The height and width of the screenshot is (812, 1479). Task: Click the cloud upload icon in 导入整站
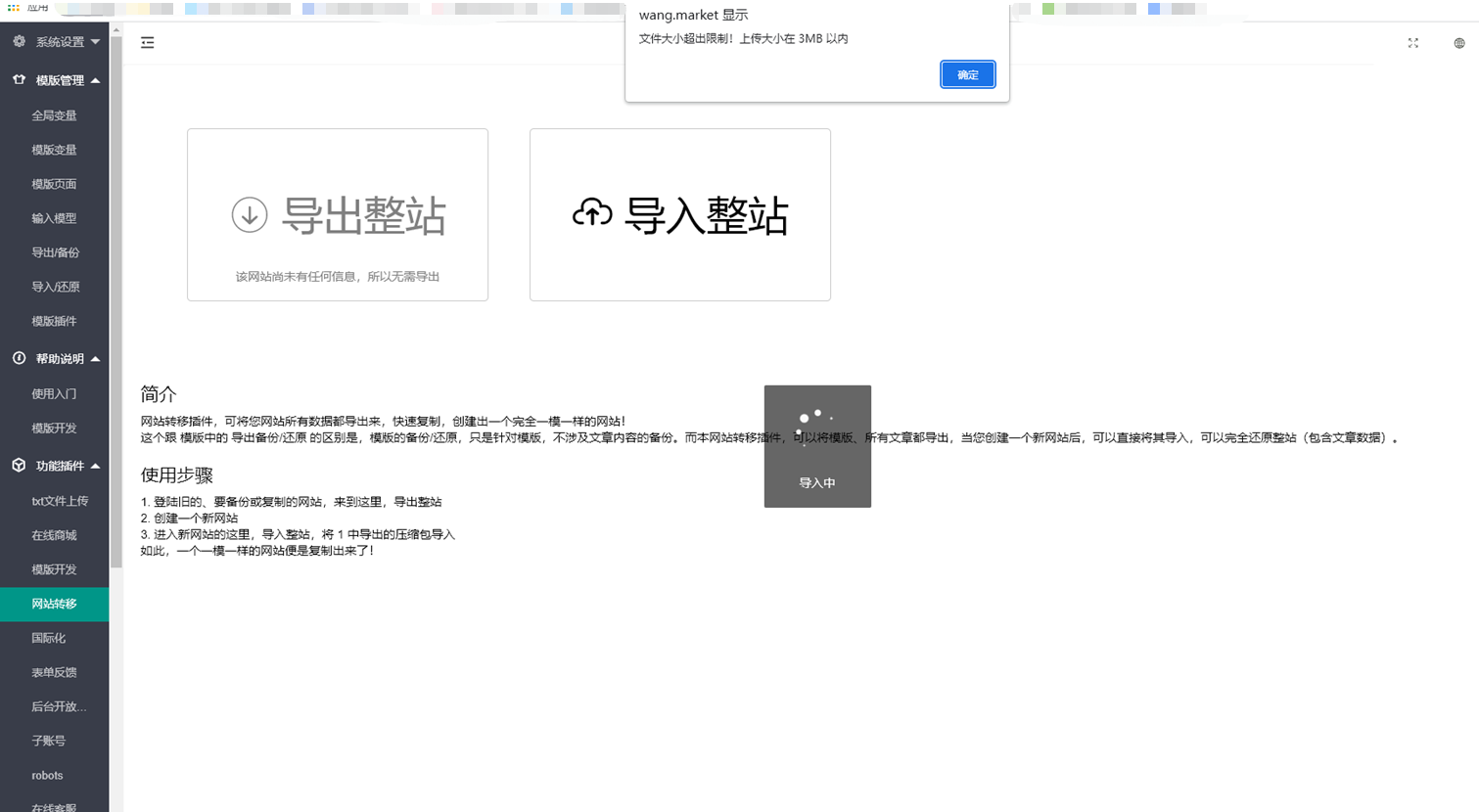click(x=592, y=212)
